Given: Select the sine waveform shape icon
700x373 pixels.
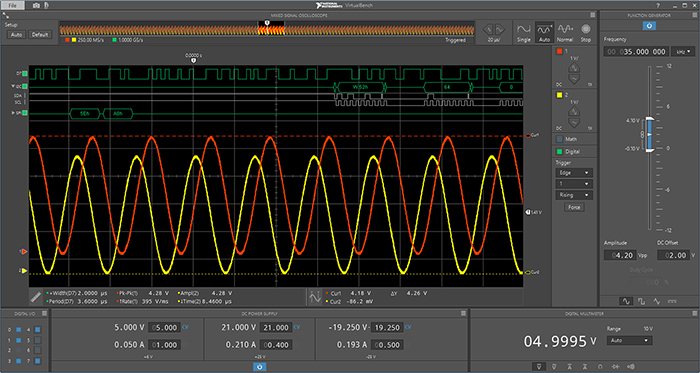Looking at the screenshot, I should (x=626, y=302).
